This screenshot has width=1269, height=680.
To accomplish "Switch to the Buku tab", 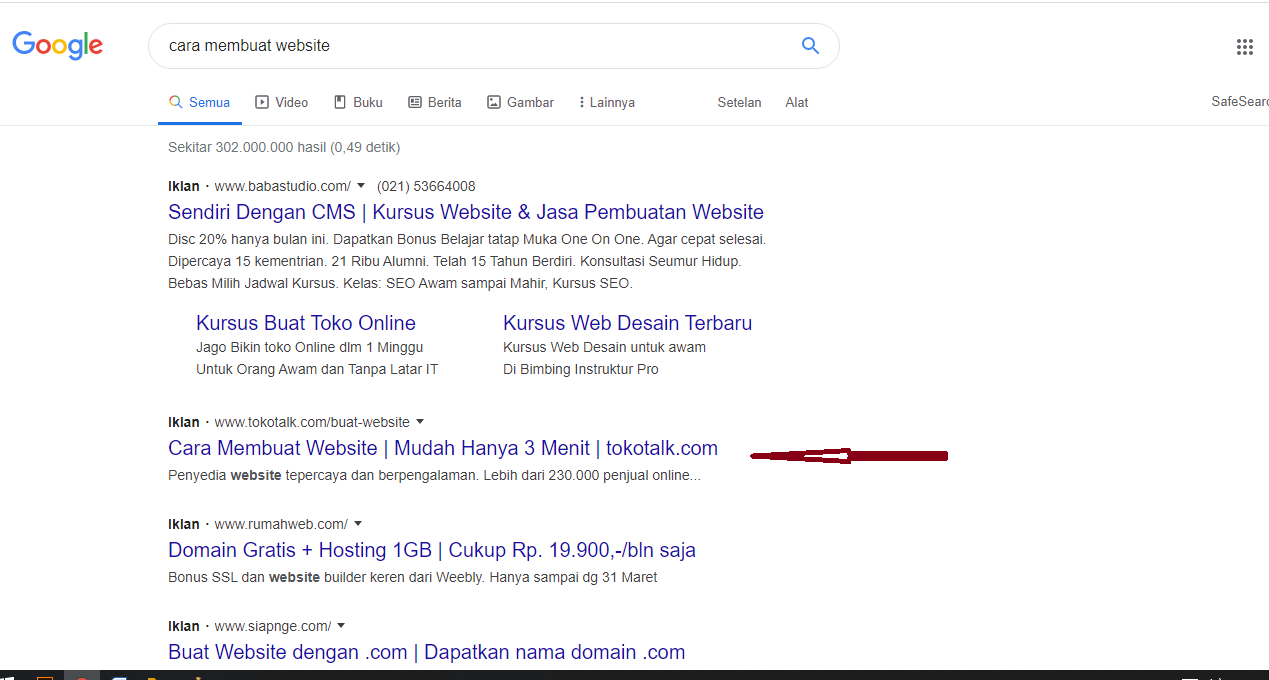I will [x=358, y=102].
